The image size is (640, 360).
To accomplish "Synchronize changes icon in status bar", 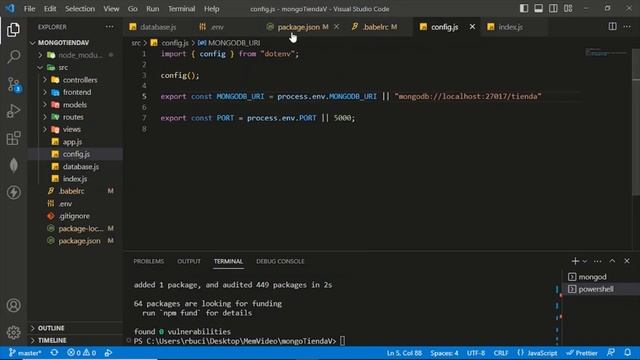I will pos(54,353).
